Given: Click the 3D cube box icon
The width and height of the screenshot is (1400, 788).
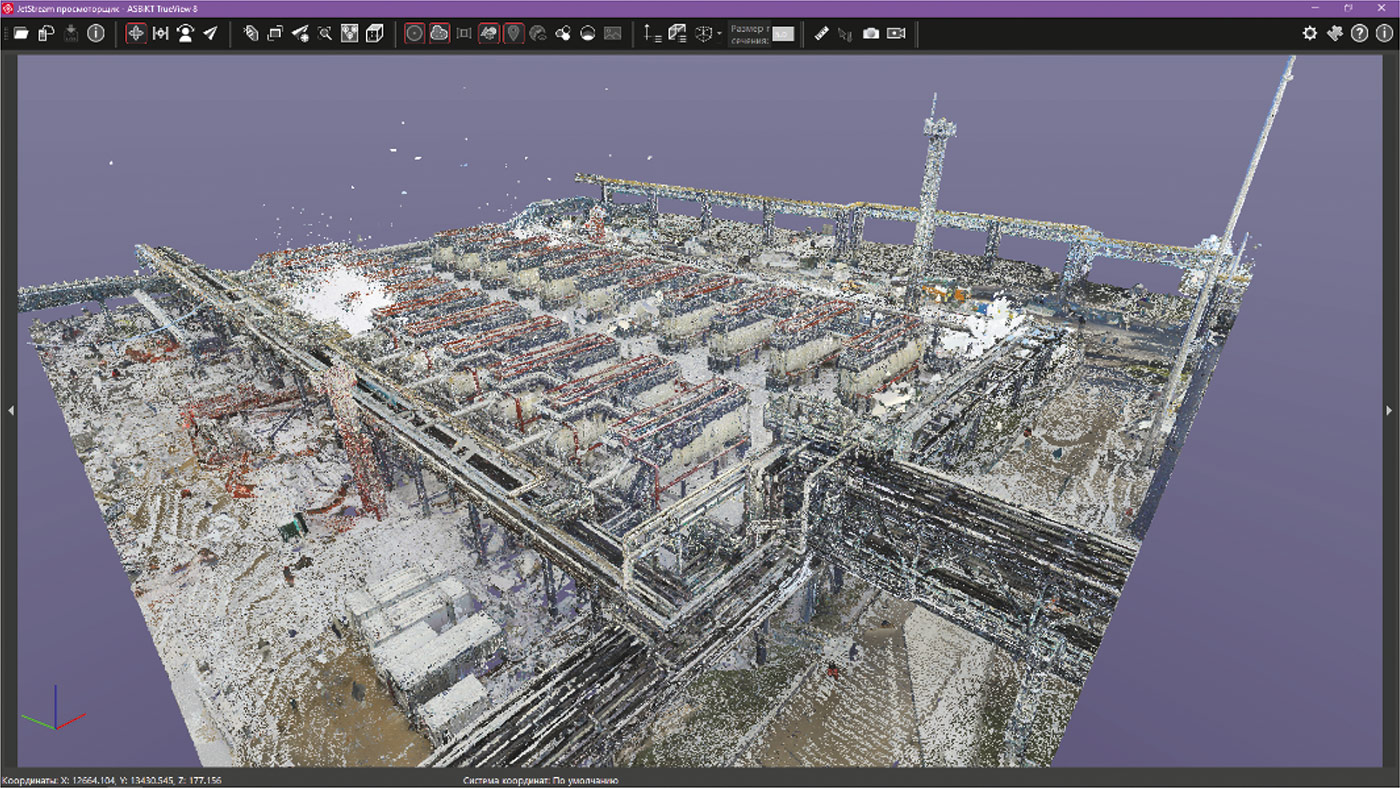Looking at the screenshot, I should coord(374,33).
